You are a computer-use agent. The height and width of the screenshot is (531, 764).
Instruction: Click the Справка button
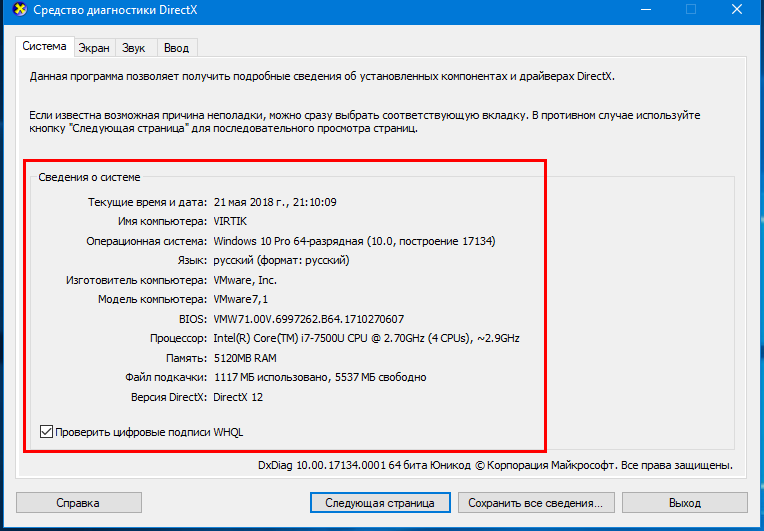(x=78, y=503)
